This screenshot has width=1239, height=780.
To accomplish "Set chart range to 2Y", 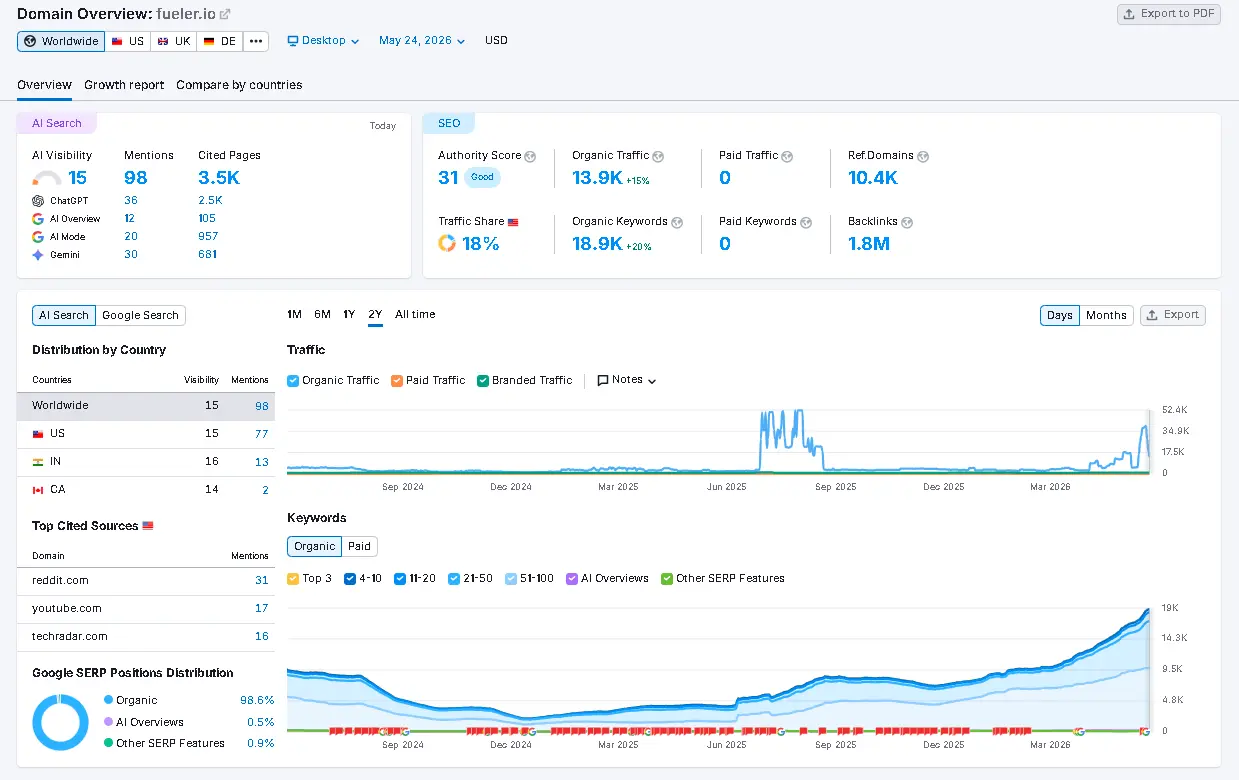I will [375, 315].
